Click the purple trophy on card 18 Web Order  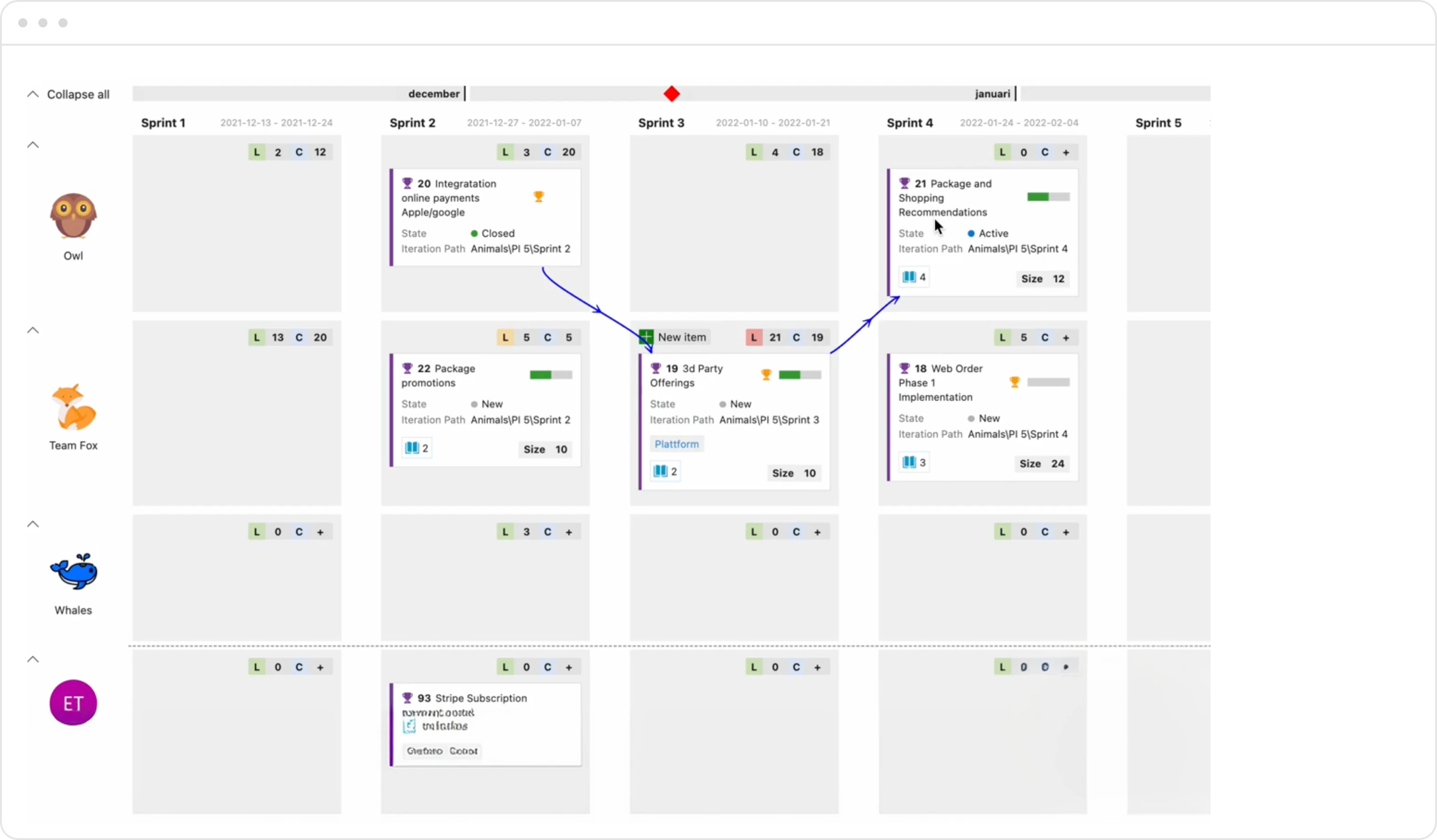(x=904, y=368)
